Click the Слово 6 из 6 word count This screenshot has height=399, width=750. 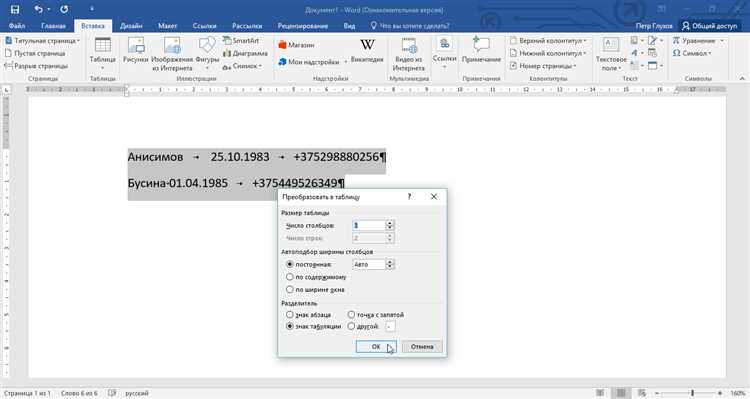pyautogui.click(x=79, y=393)
